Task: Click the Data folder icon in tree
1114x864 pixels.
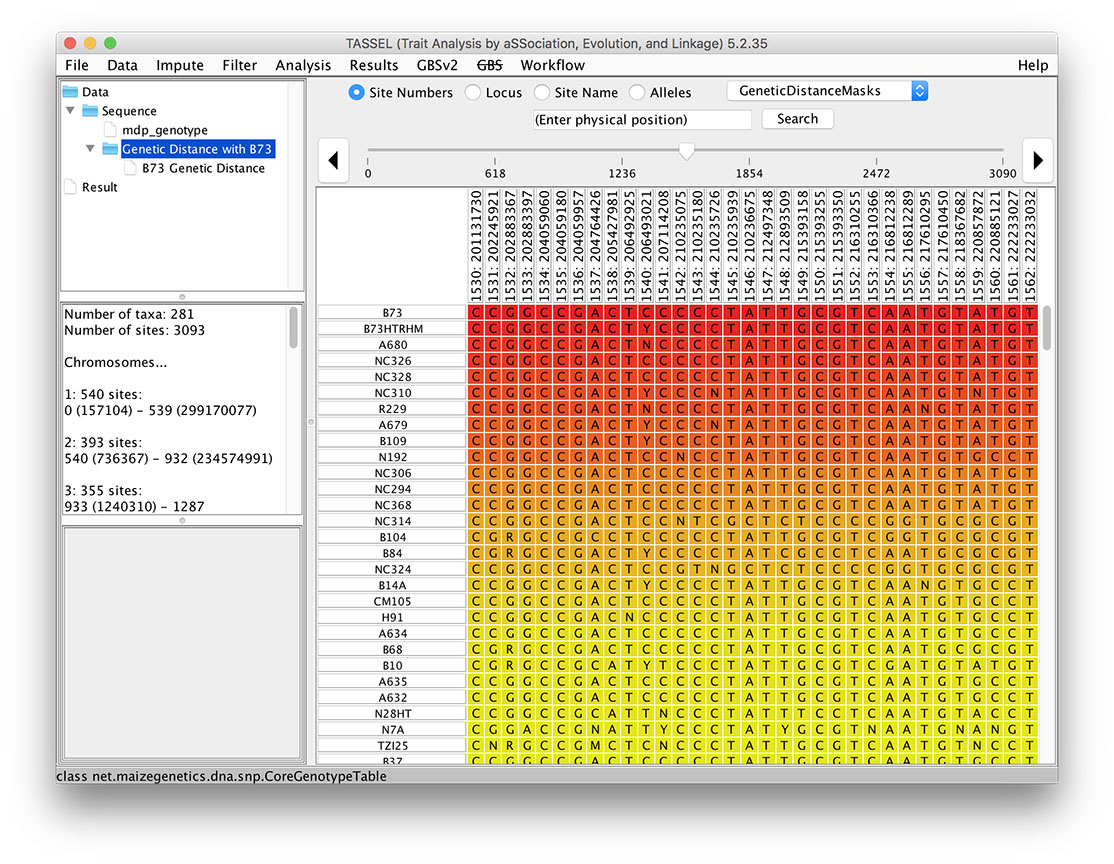Action: [70, 92]
